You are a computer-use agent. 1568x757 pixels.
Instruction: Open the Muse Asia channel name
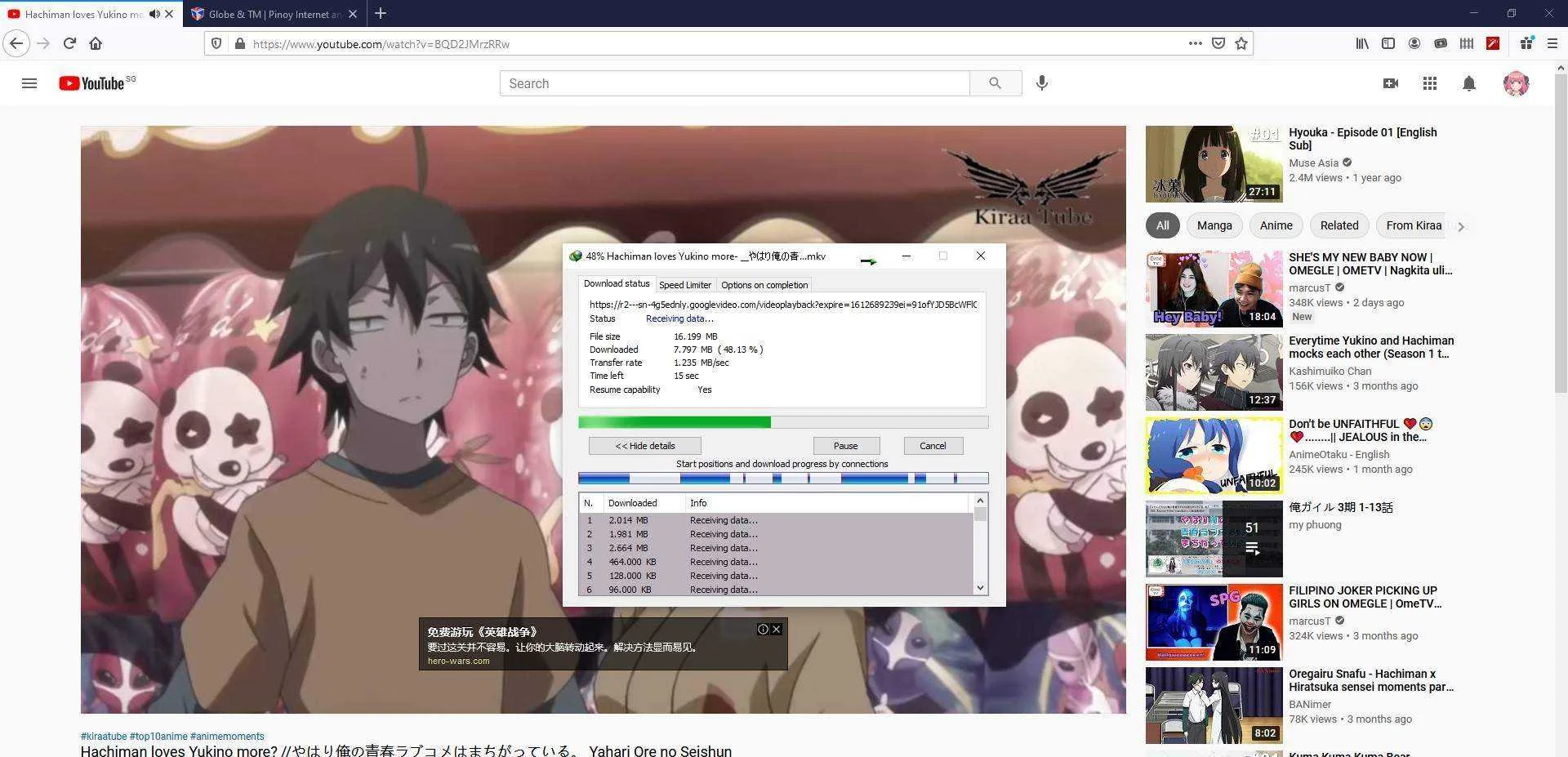1313,163
